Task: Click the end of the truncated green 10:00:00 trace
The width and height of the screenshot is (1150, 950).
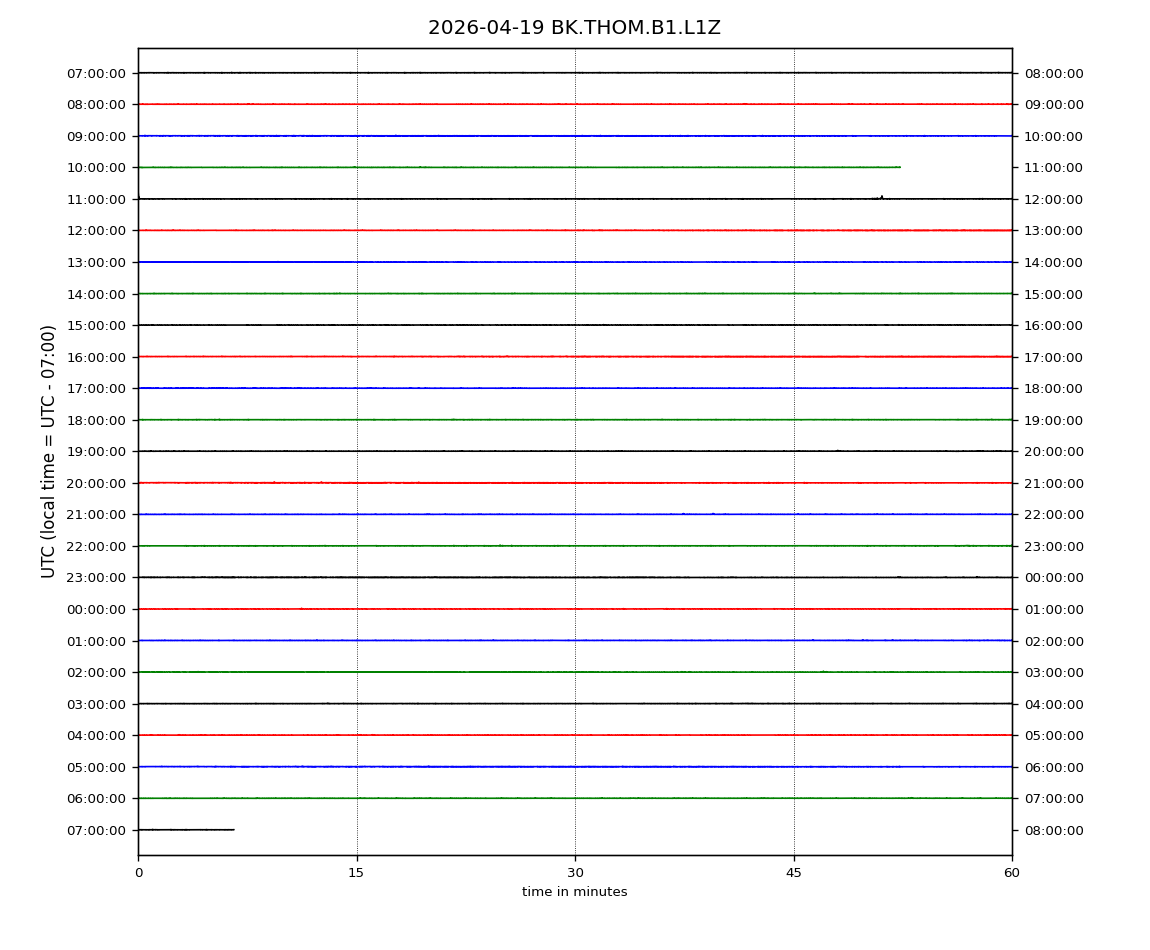Action: click(899, 167)
